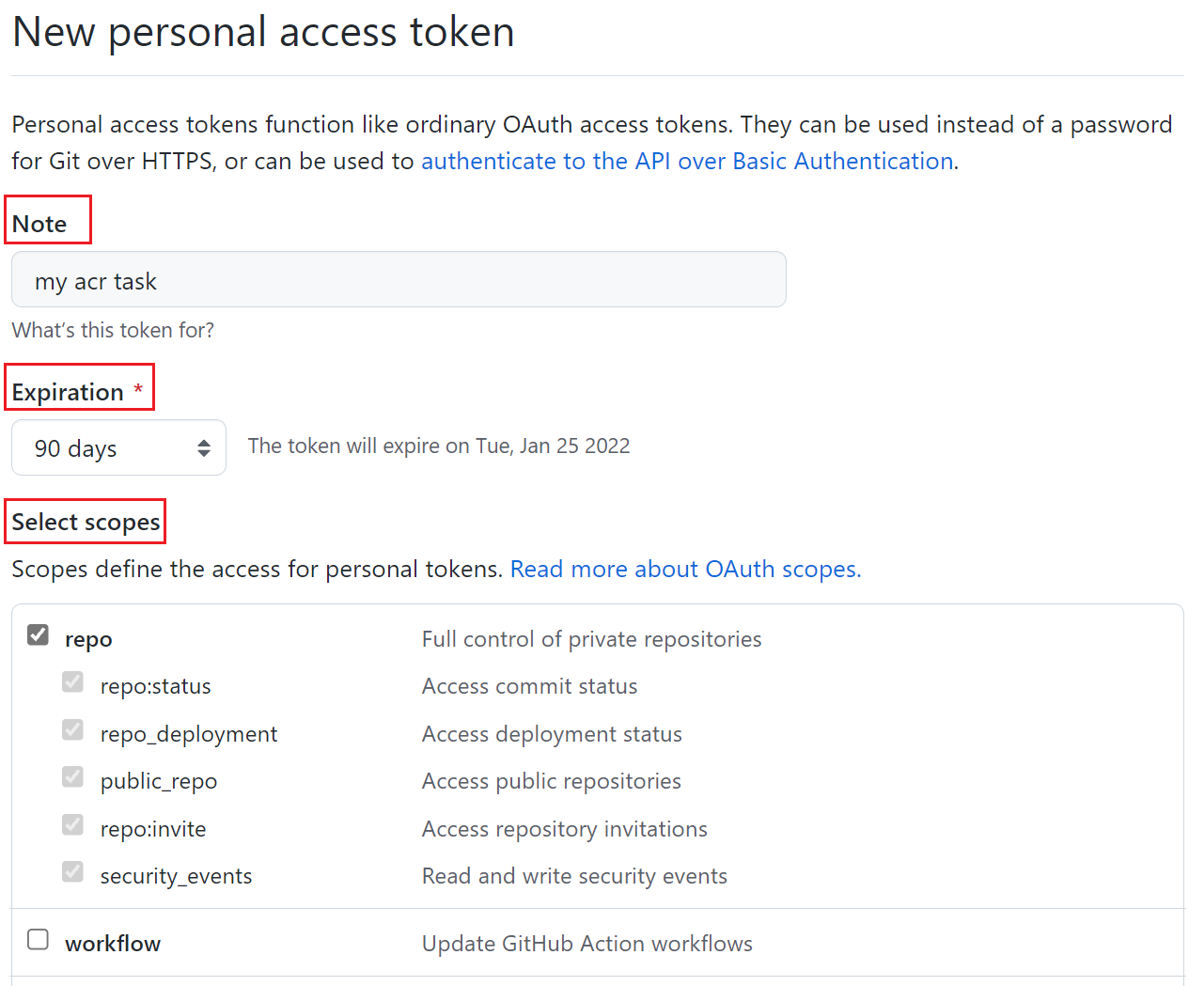Open the 'authenticate to the API over Basic Authentication' link
This screenshot has width=1204, height=986.
click(x=687, y=162)
